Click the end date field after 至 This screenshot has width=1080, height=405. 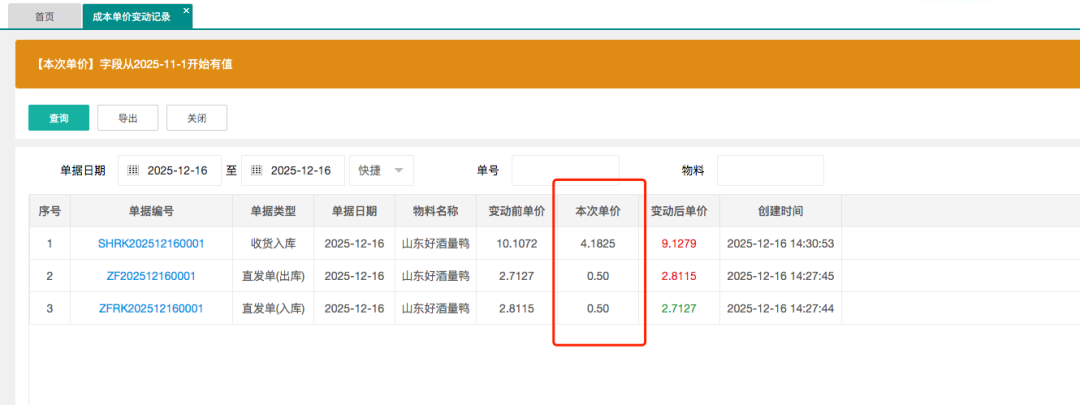(300, 171)
